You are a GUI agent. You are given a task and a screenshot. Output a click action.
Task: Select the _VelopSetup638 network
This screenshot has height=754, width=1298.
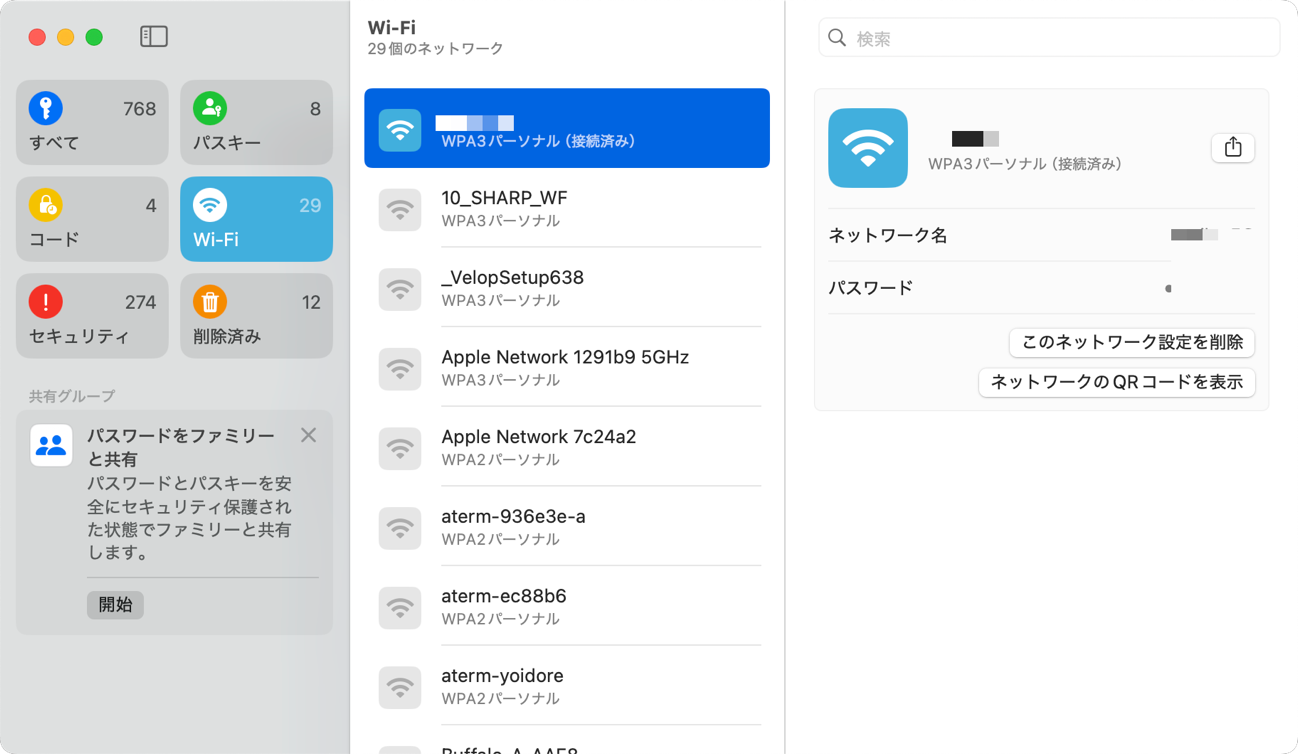click(x=567, y=288)
